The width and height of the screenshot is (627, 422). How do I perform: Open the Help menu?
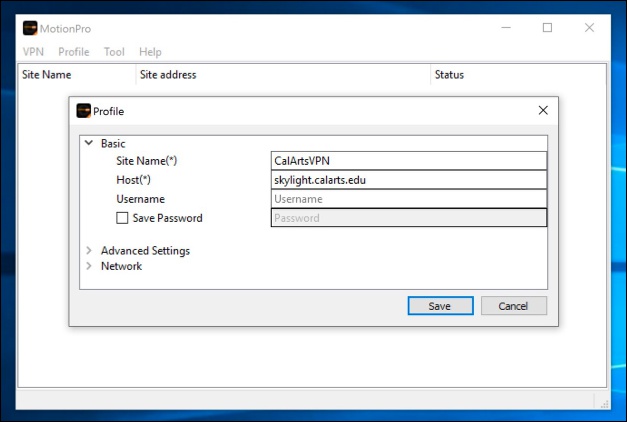pos(150,52)
